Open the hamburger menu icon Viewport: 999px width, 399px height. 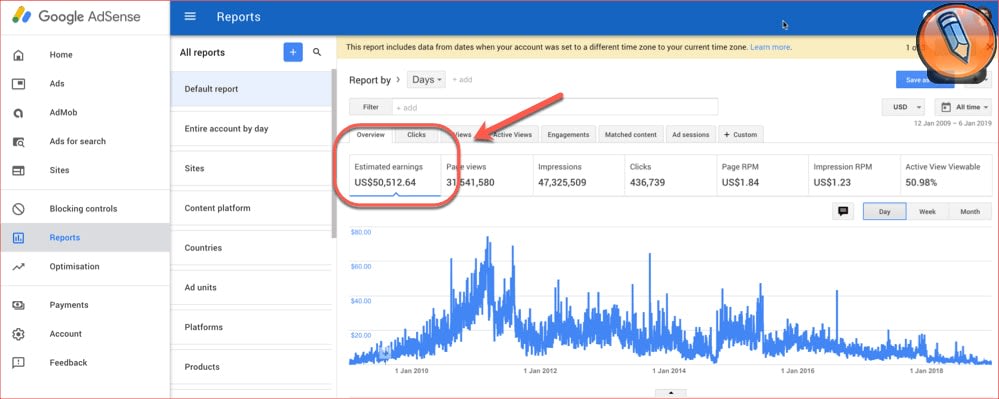pyautogui.click(x=190, y=17)
